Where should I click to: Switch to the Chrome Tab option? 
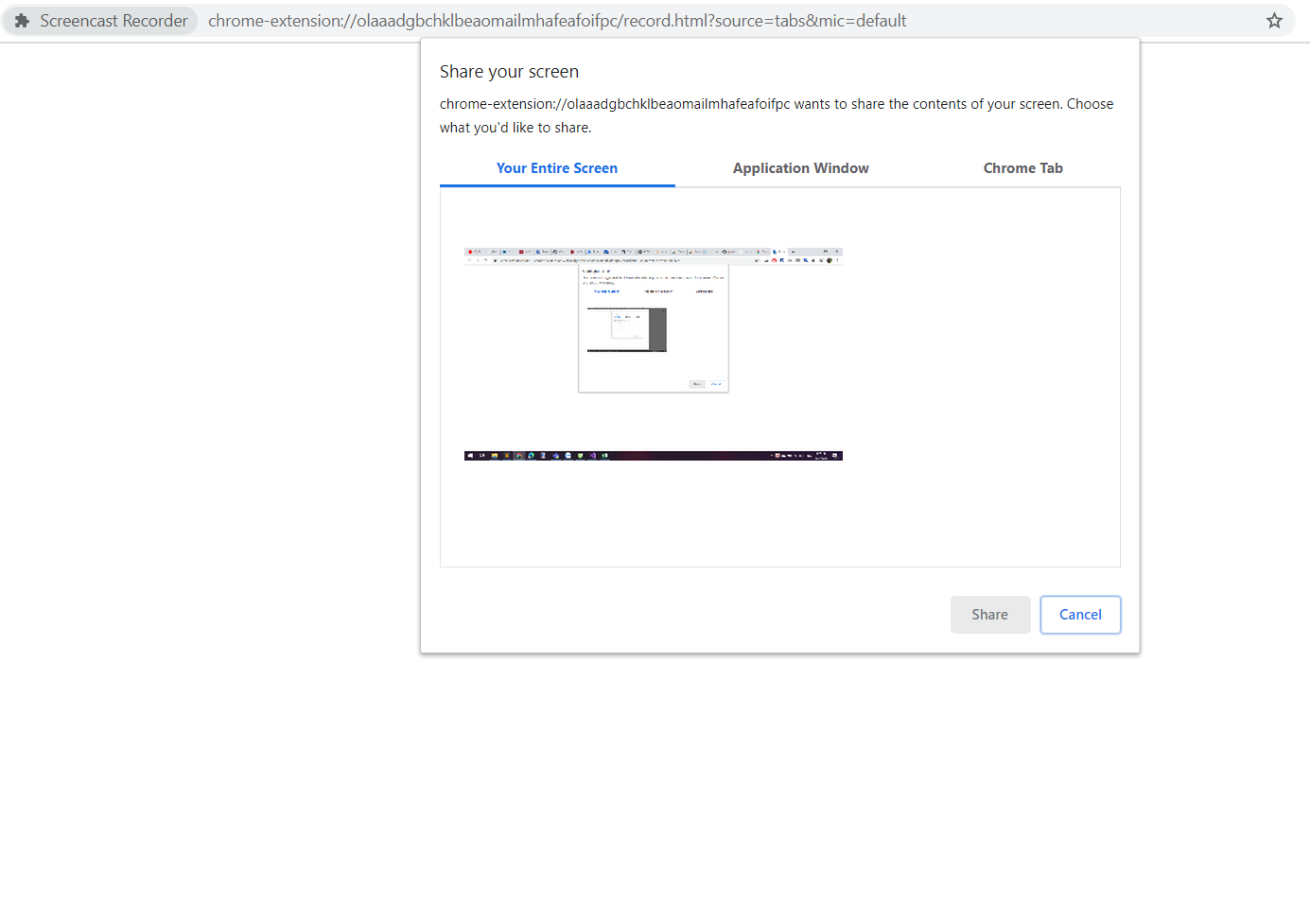pos(1022,168)
